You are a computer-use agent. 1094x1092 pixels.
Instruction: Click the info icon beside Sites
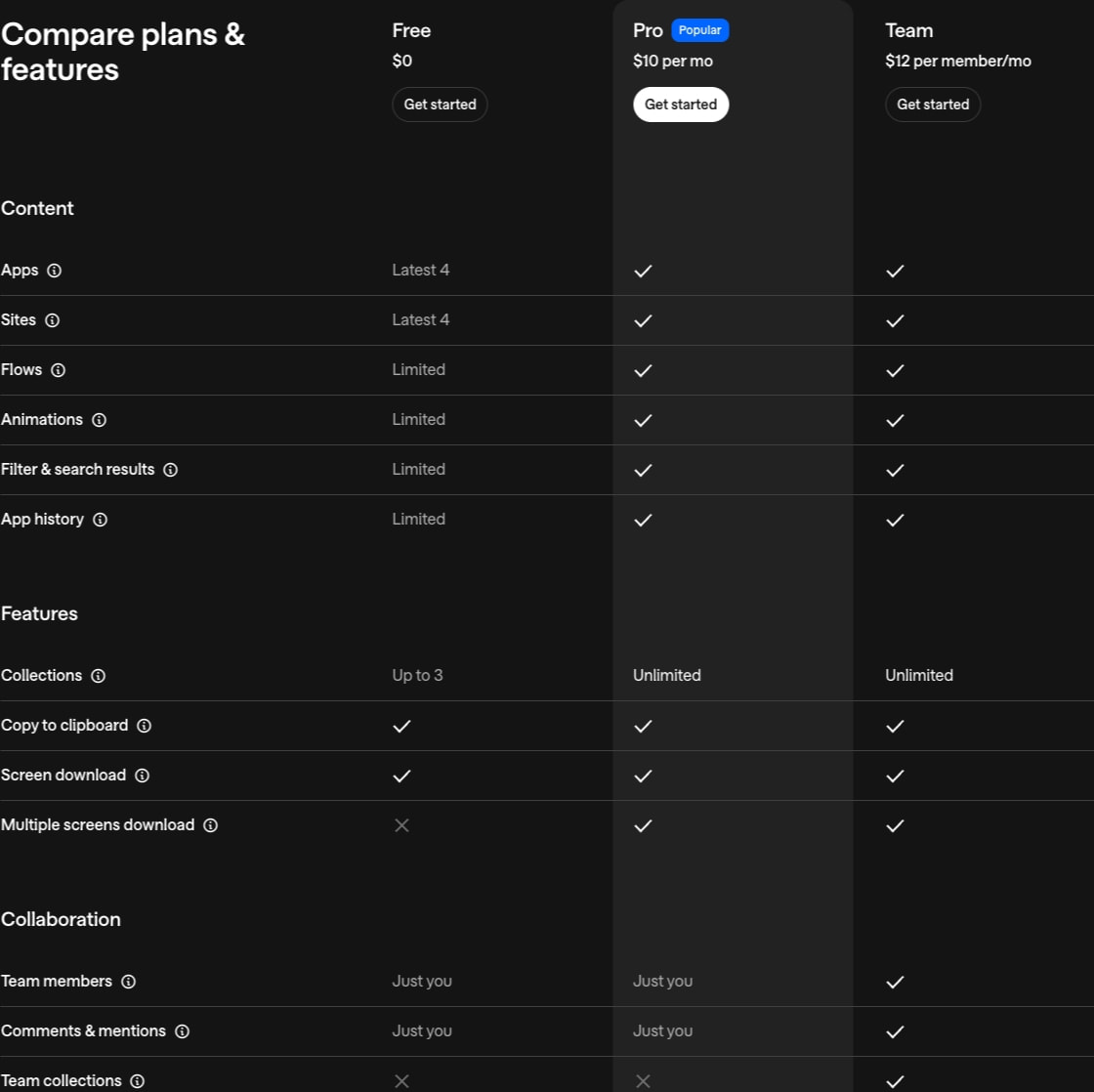53,320
